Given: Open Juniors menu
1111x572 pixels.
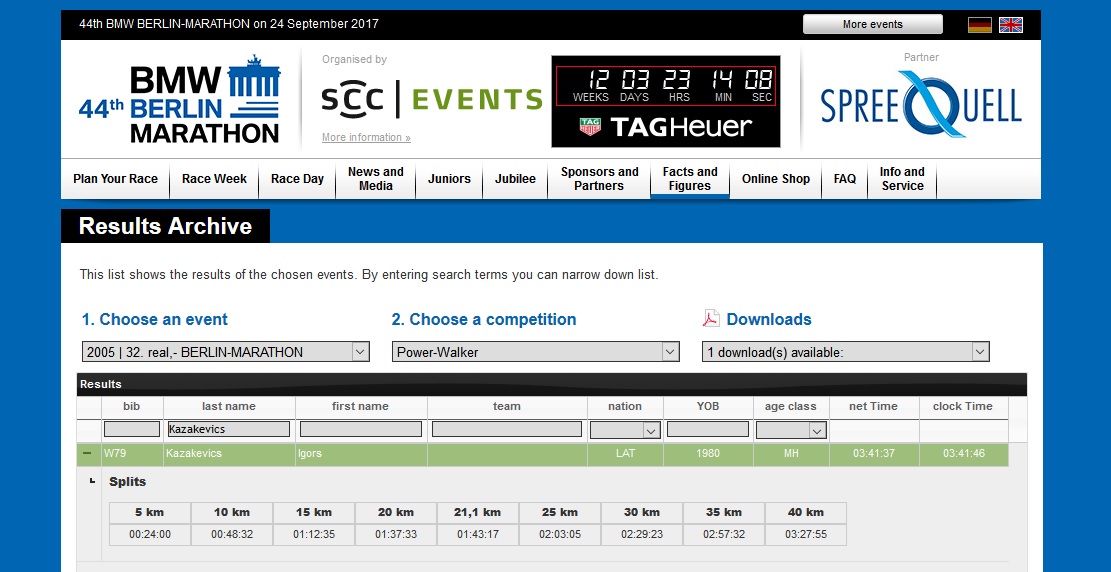Looking at the screenshot, I should point(449,179).
